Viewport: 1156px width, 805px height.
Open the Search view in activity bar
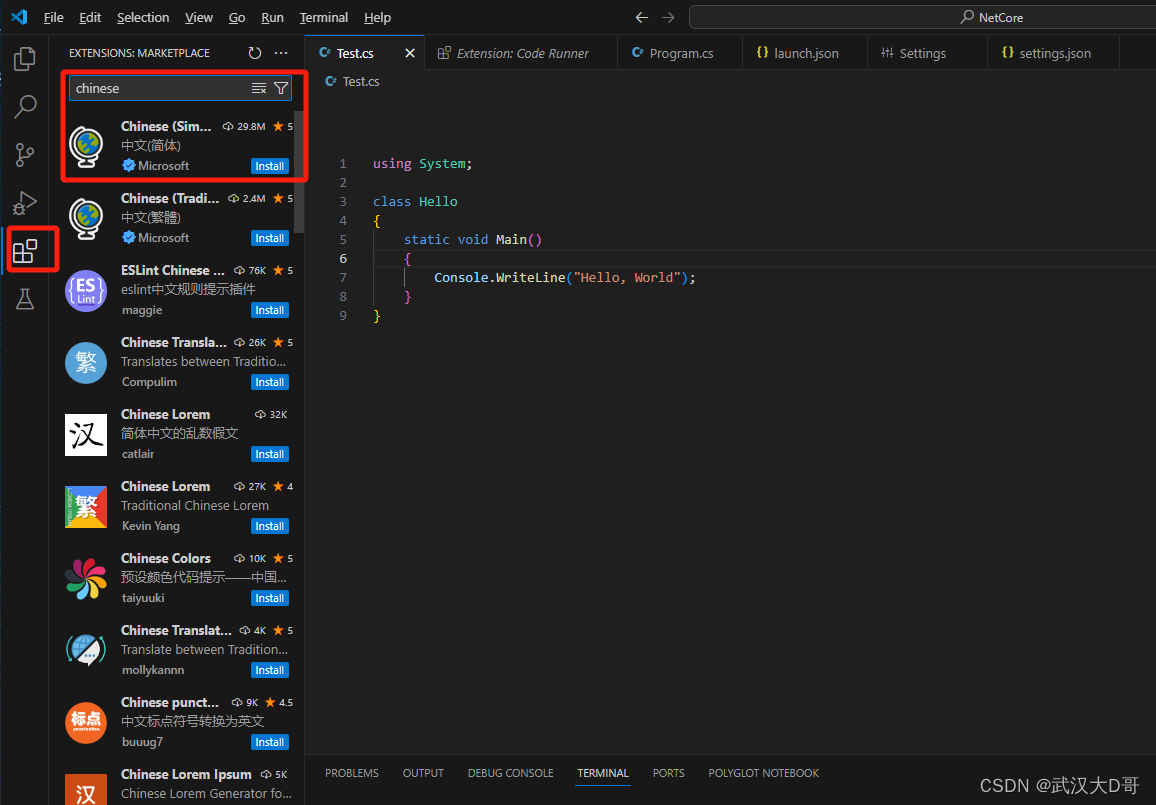click(x=25, y=107)
